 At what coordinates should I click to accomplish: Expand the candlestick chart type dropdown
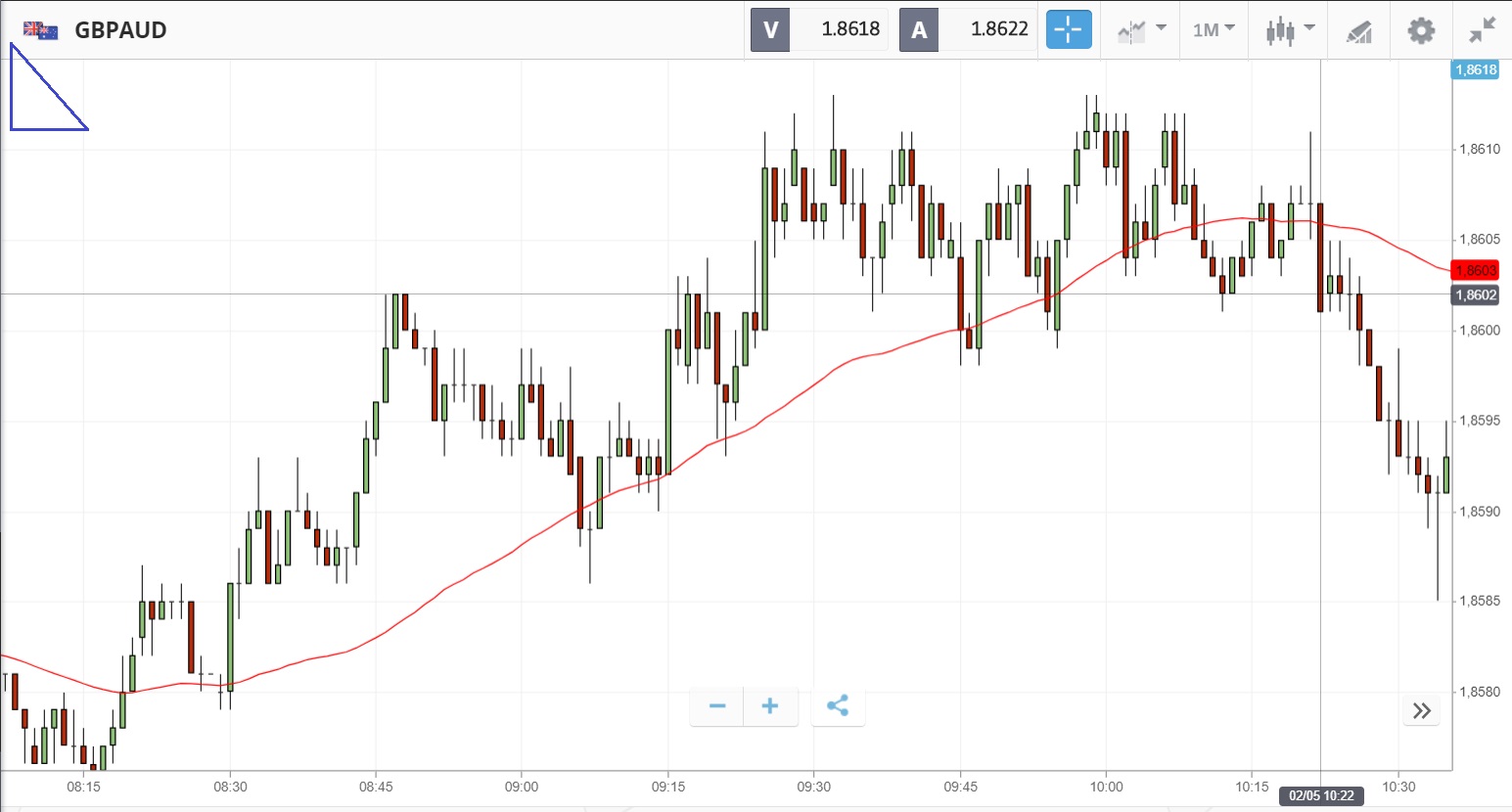click(x=1289, y=30)
